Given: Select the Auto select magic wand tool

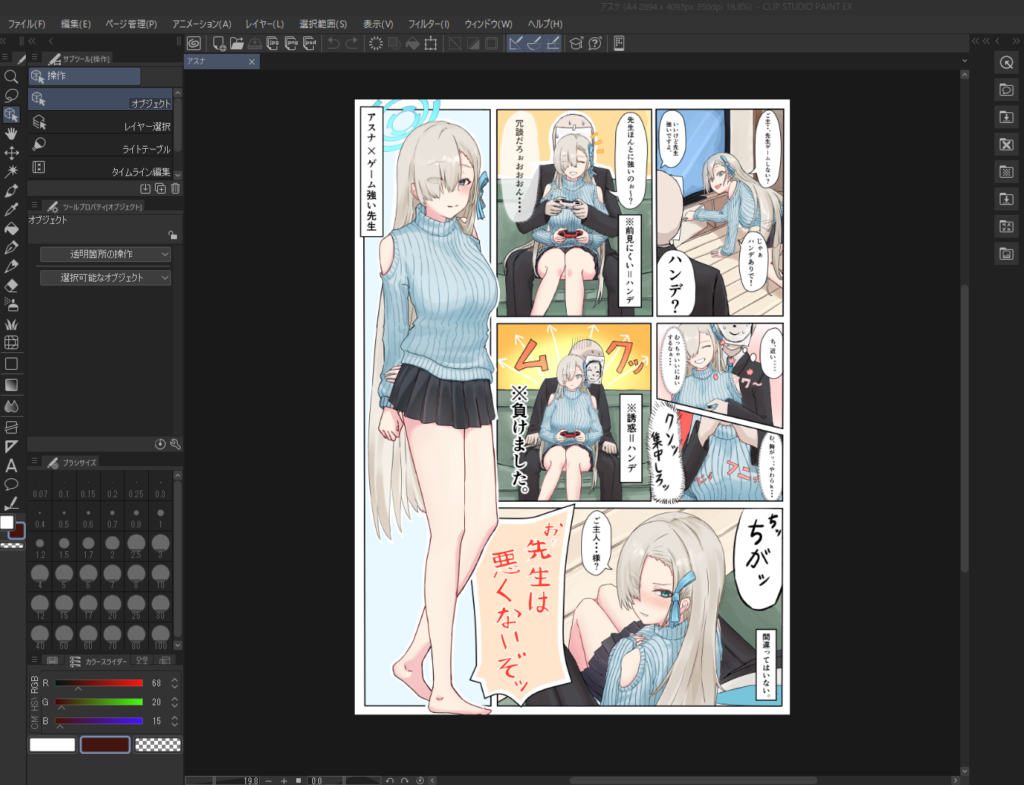Looking at the screenshot, I should [11, 172].
